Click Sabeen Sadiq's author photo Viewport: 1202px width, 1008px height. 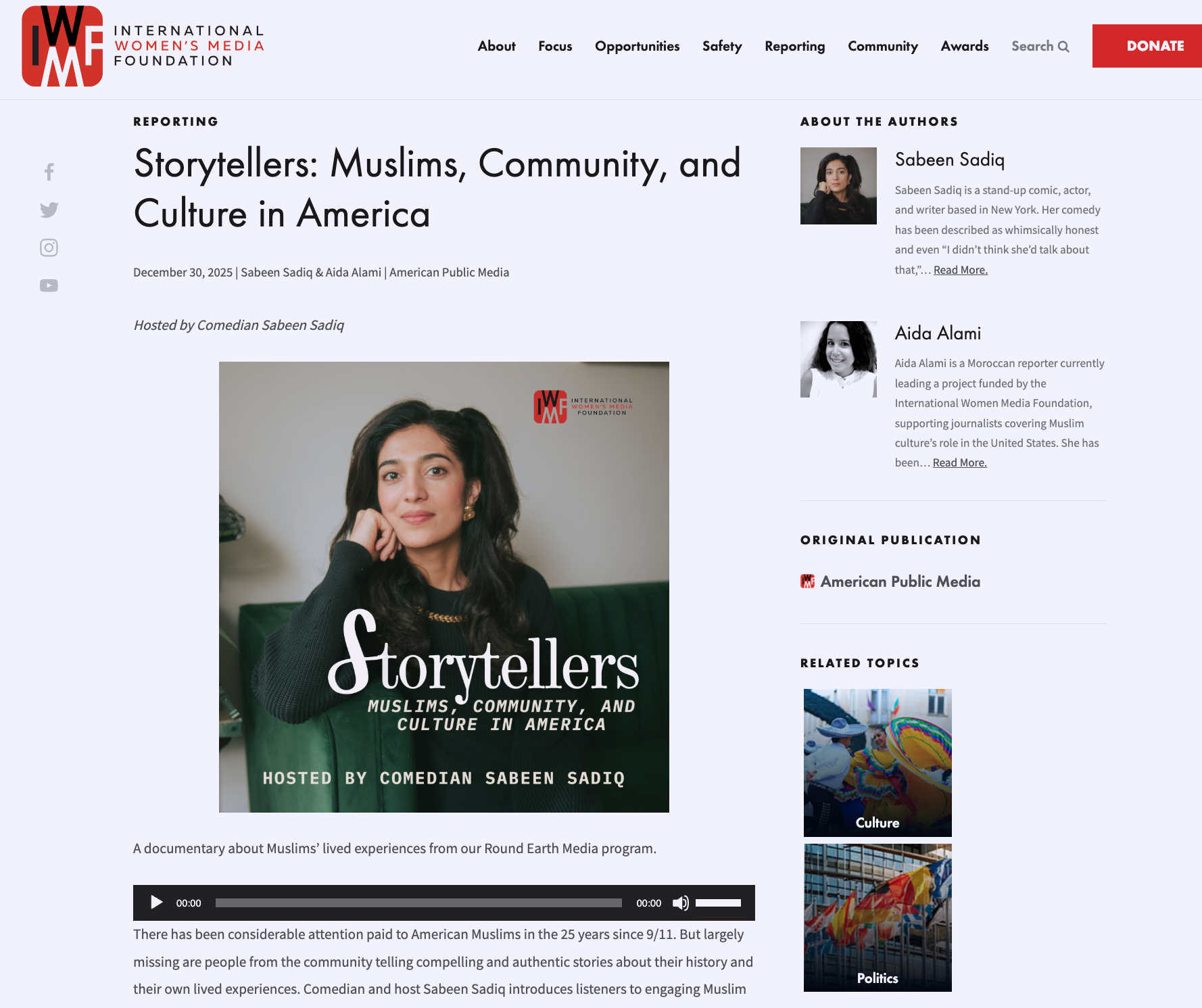coord(838,186)
